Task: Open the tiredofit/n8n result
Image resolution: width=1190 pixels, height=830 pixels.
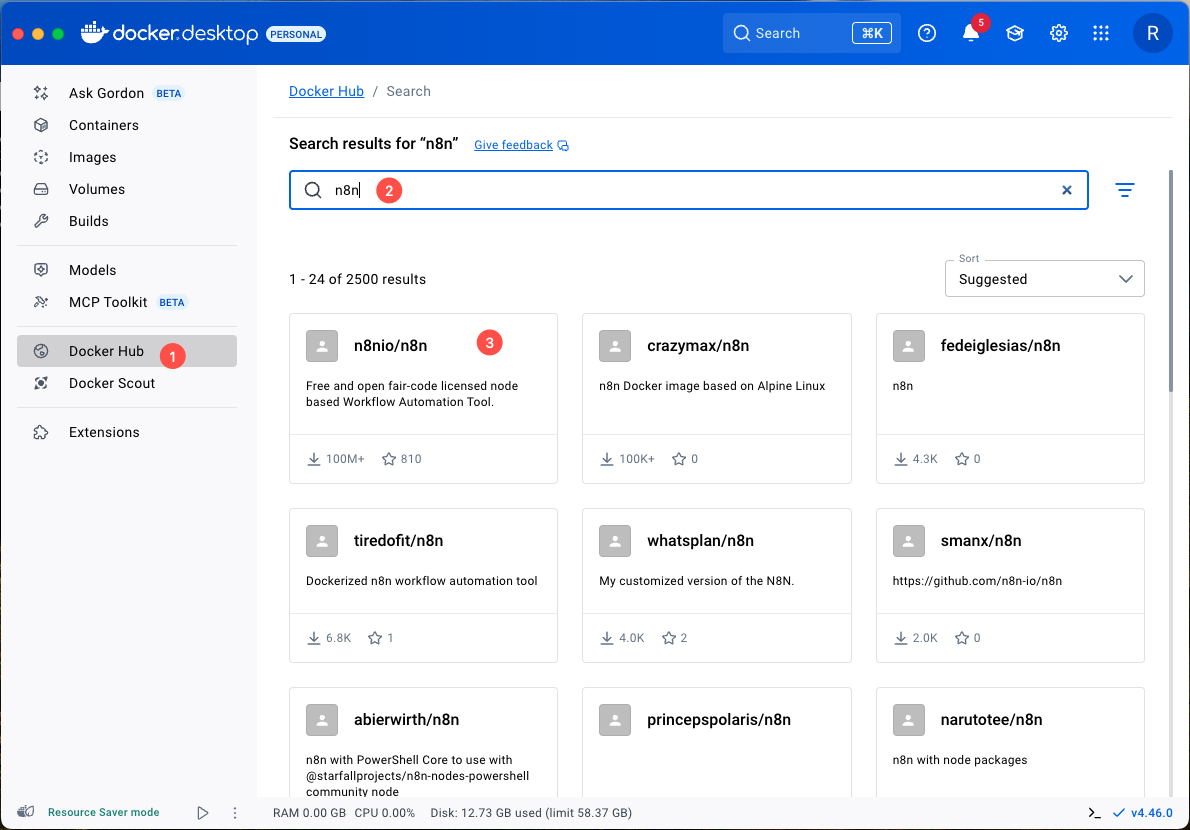Action: click(x=423, y=585)
